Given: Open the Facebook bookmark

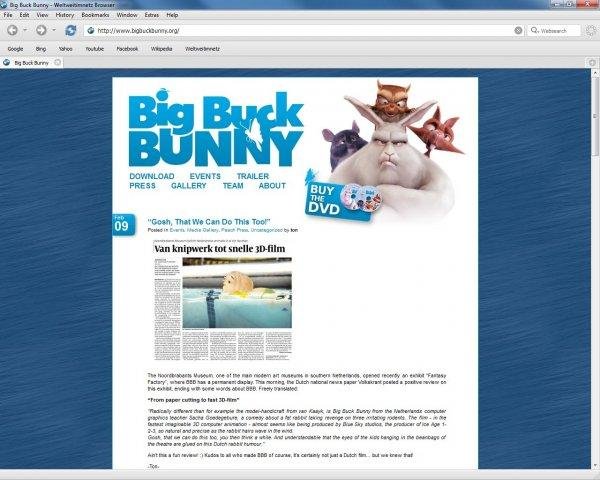Looking at the screenshot, I should point(127,49).
